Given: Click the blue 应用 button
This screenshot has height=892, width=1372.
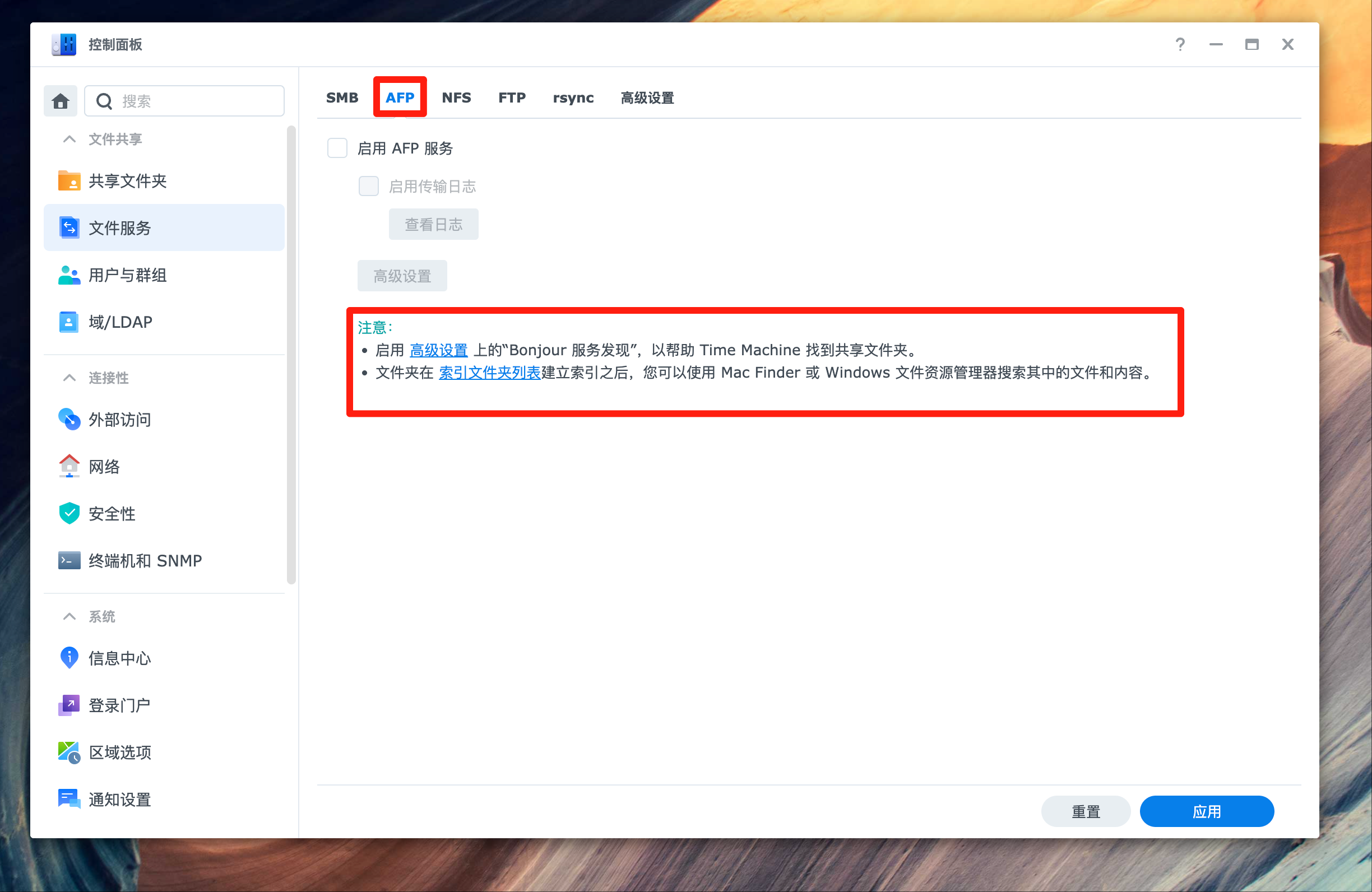Looking at the screenshot, I should pos(1207,811).
